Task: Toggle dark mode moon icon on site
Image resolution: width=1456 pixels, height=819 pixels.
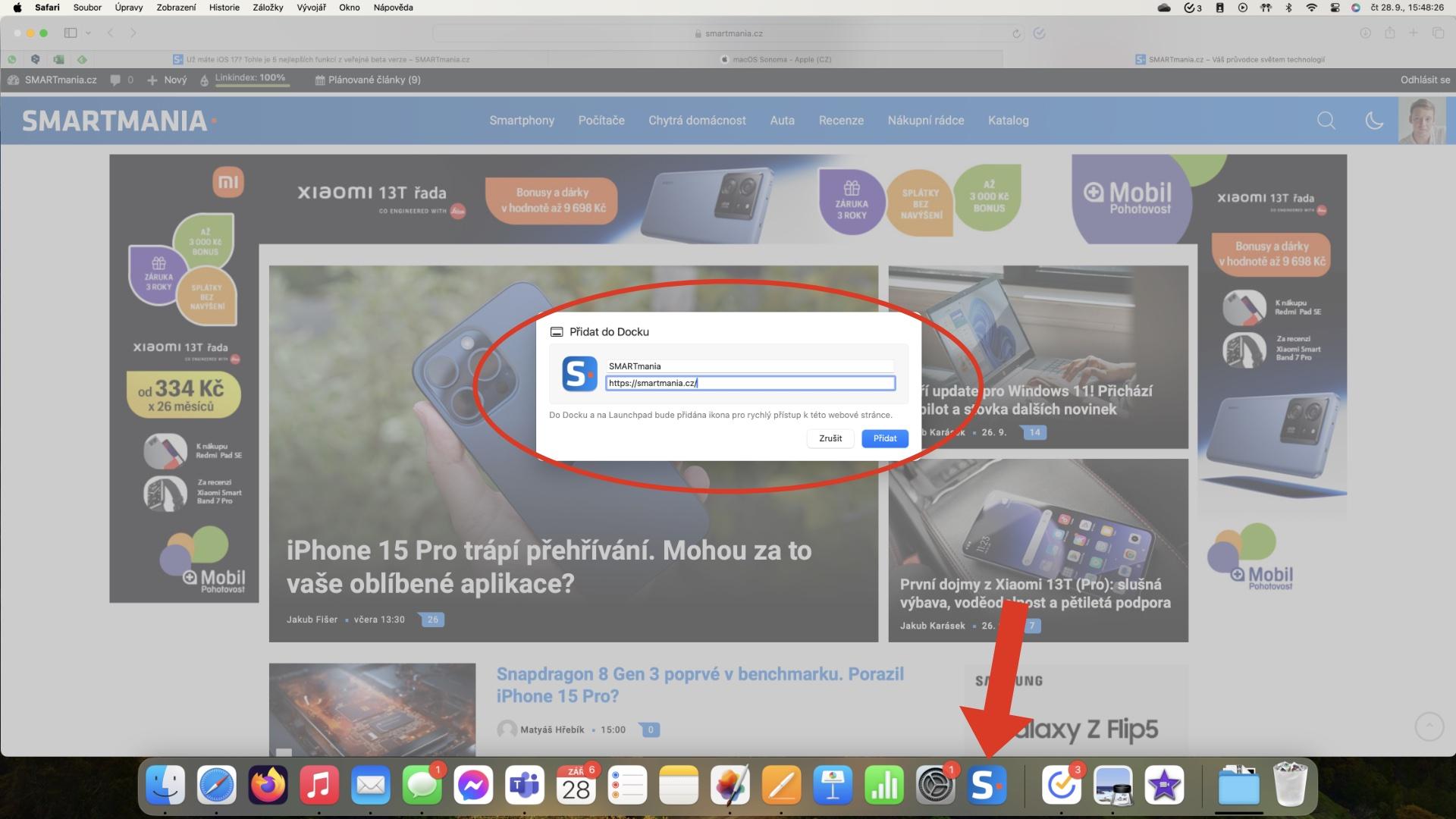Action: tap(1374, 121)
